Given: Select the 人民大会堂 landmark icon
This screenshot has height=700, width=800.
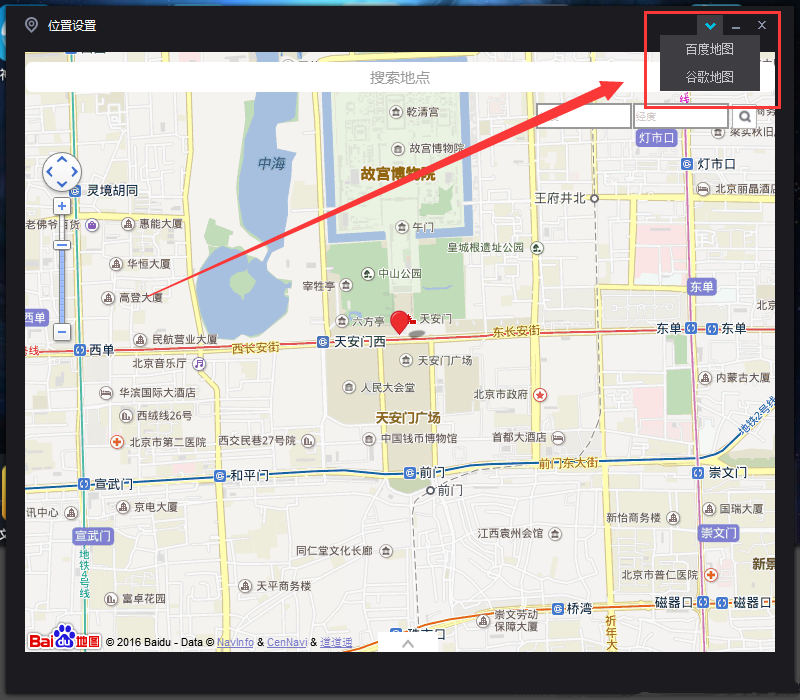Looking at the screenshot, I should pos(349,387).
